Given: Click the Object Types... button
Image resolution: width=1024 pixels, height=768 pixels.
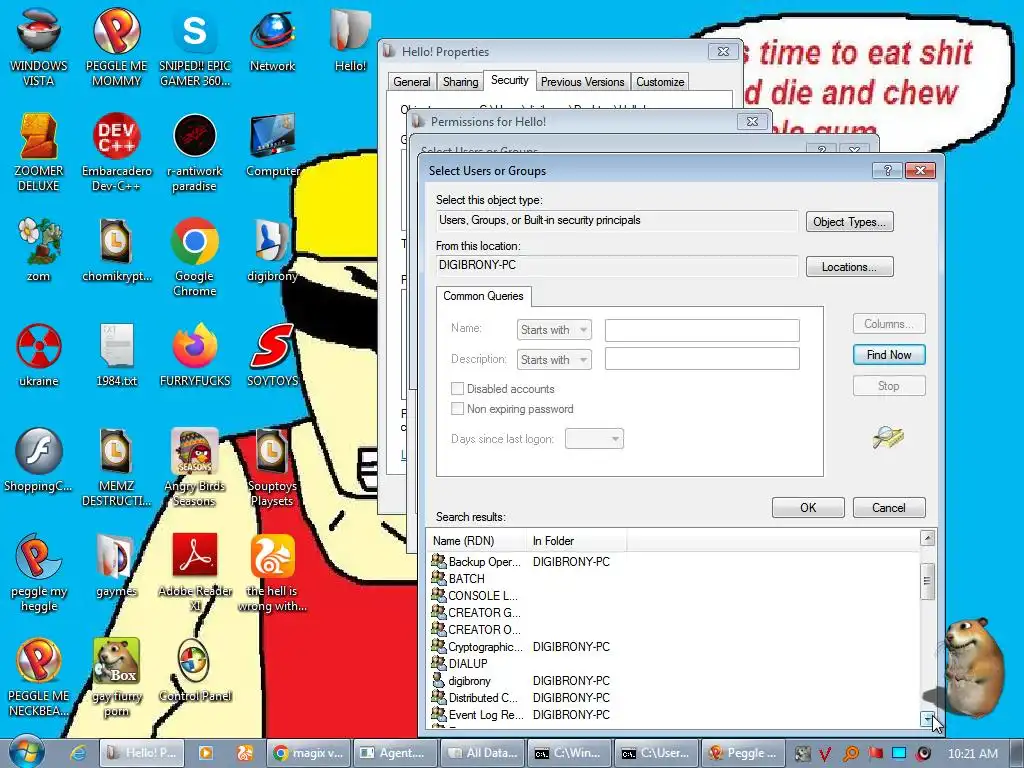Looking at the screenshot, I should (x=849, y=222).
